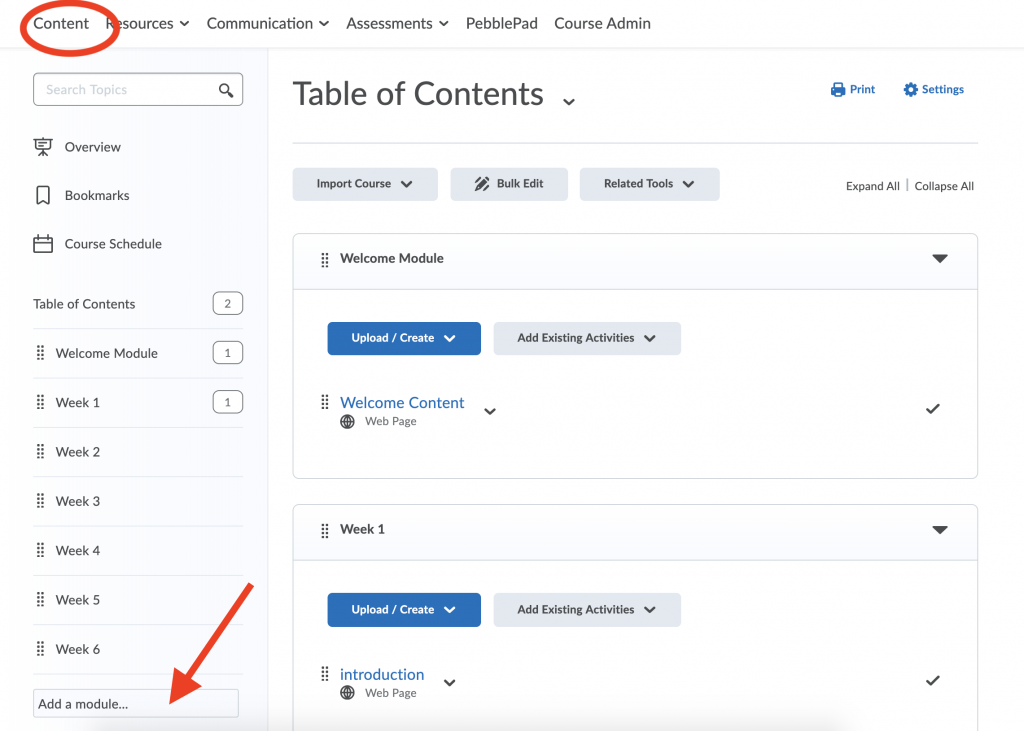Select the Bookmarks bookmark icon

click(42, 195)
